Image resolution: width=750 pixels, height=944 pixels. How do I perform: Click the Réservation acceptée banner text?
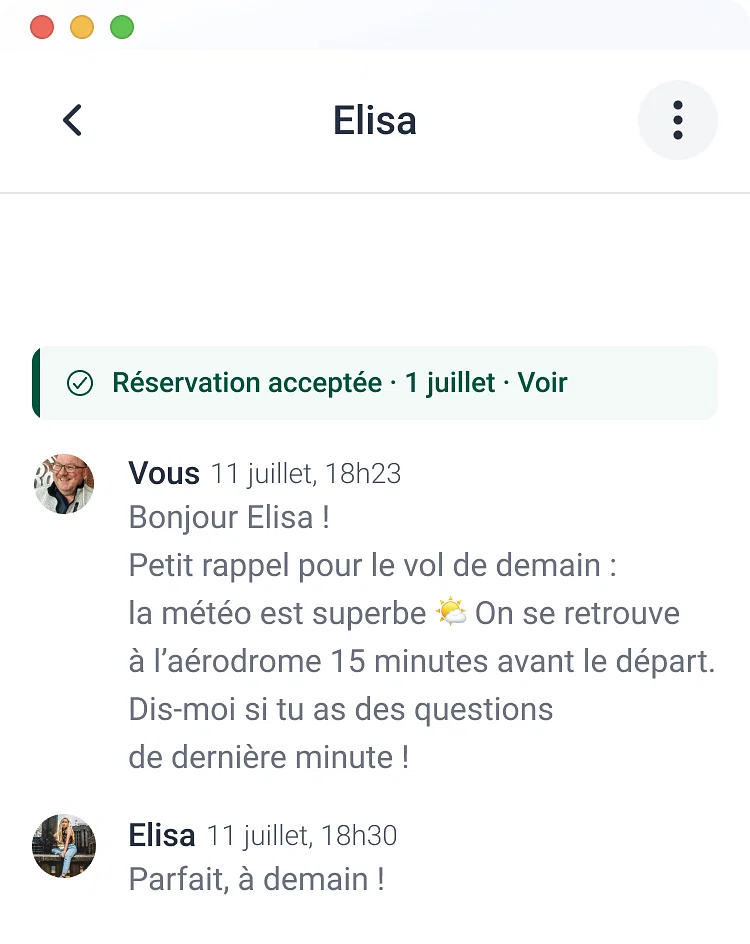tap(247, 383)
